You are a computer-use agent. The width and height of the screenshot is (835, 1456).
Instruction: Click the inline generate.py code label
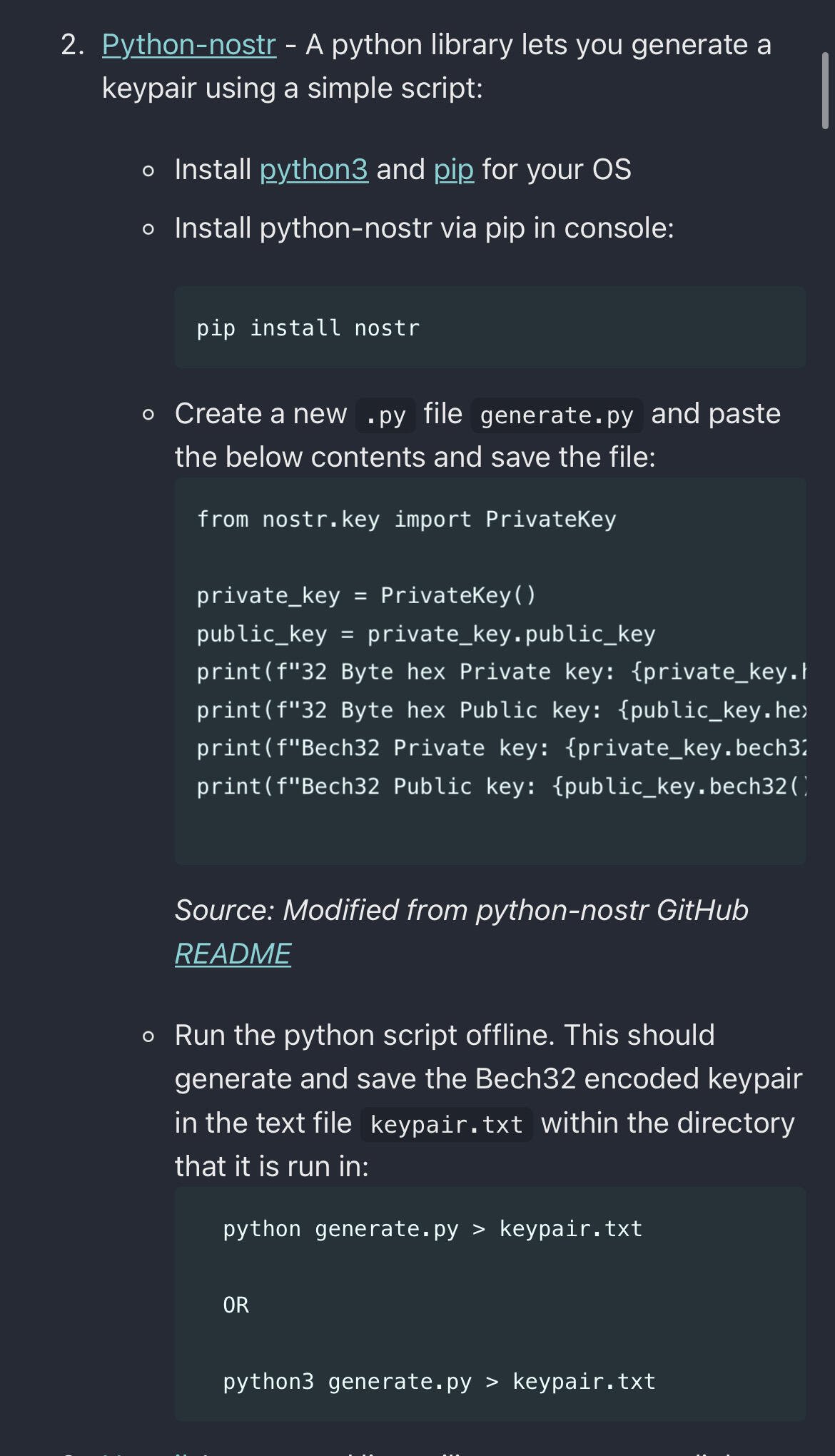557,415
